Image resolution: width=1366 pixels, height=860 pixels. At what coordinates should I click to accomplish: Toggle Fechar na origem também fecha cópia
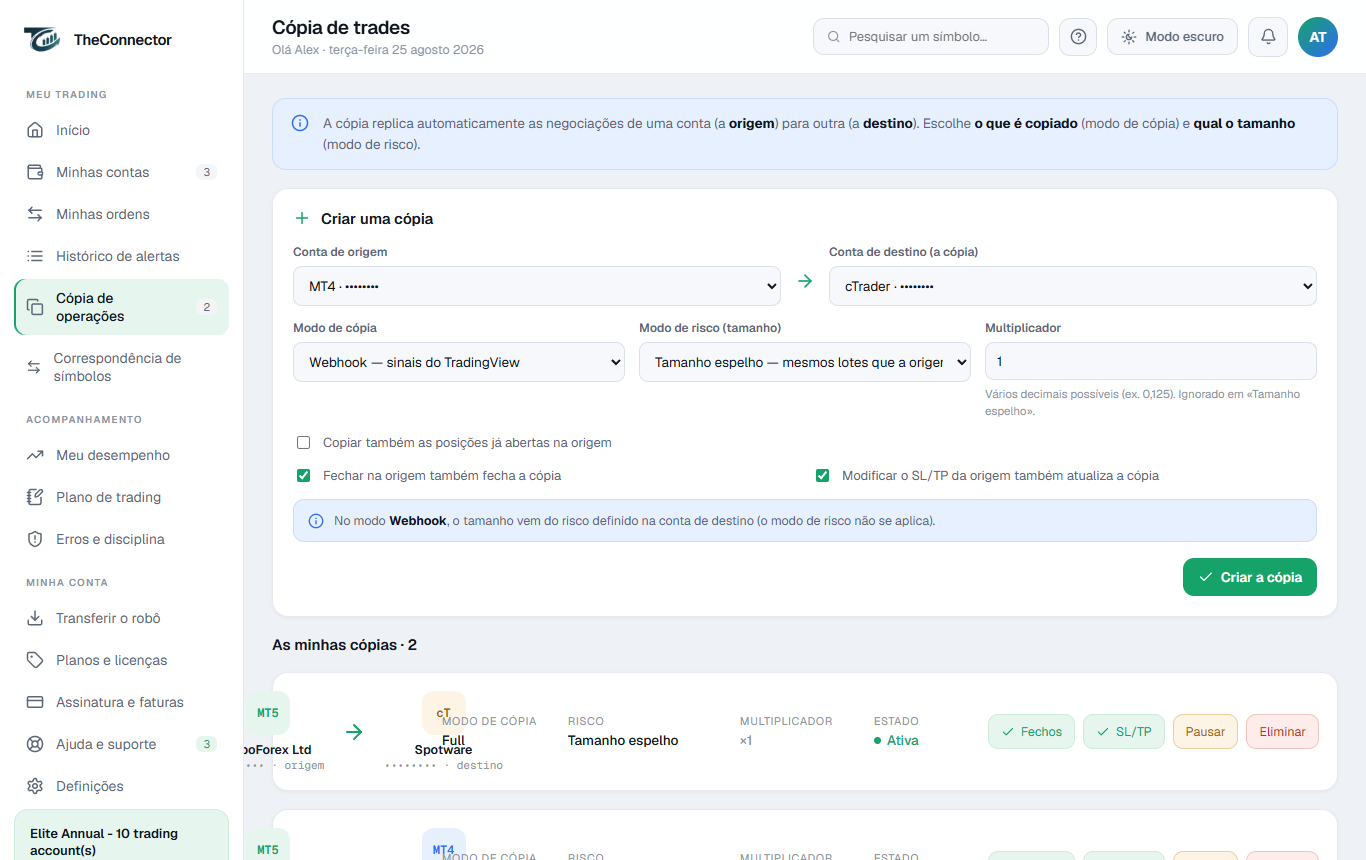[x=304, y=475]
